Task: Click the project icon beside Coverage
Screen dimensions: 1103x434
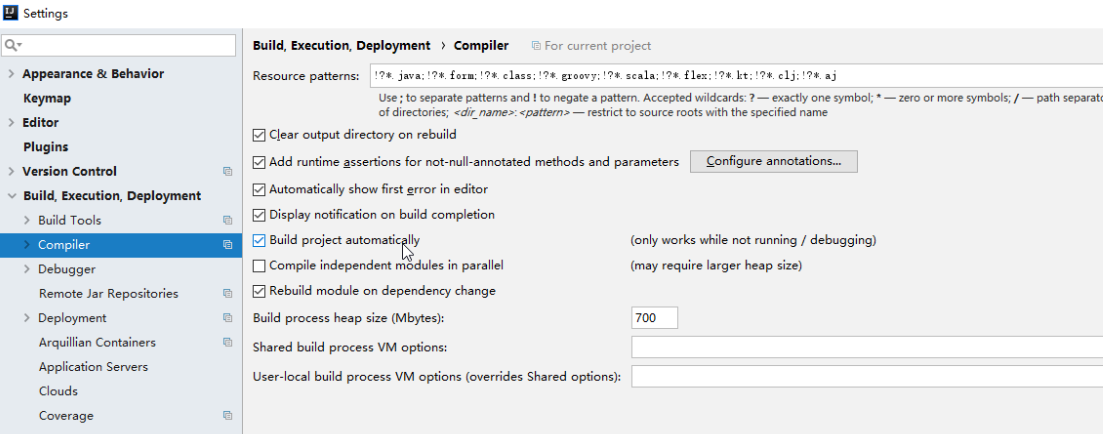Action: pyautogui.click(x=227, y=416)
